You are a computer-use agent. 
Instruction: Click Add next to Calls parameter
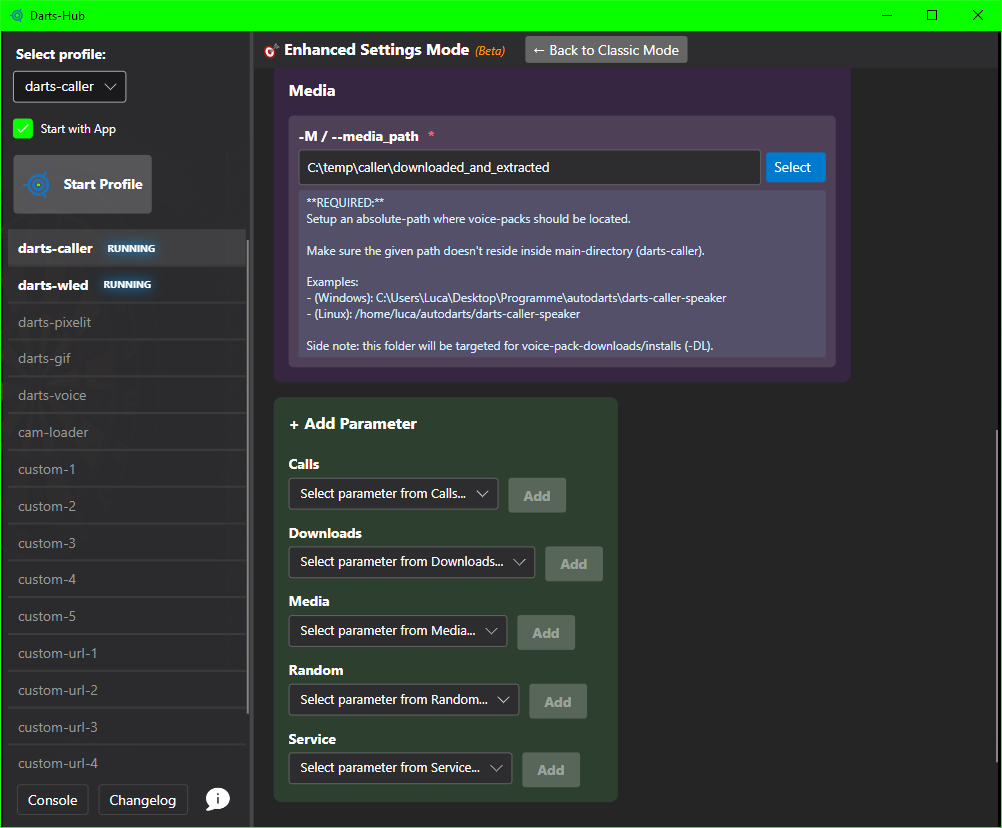[x=537, y=496]
